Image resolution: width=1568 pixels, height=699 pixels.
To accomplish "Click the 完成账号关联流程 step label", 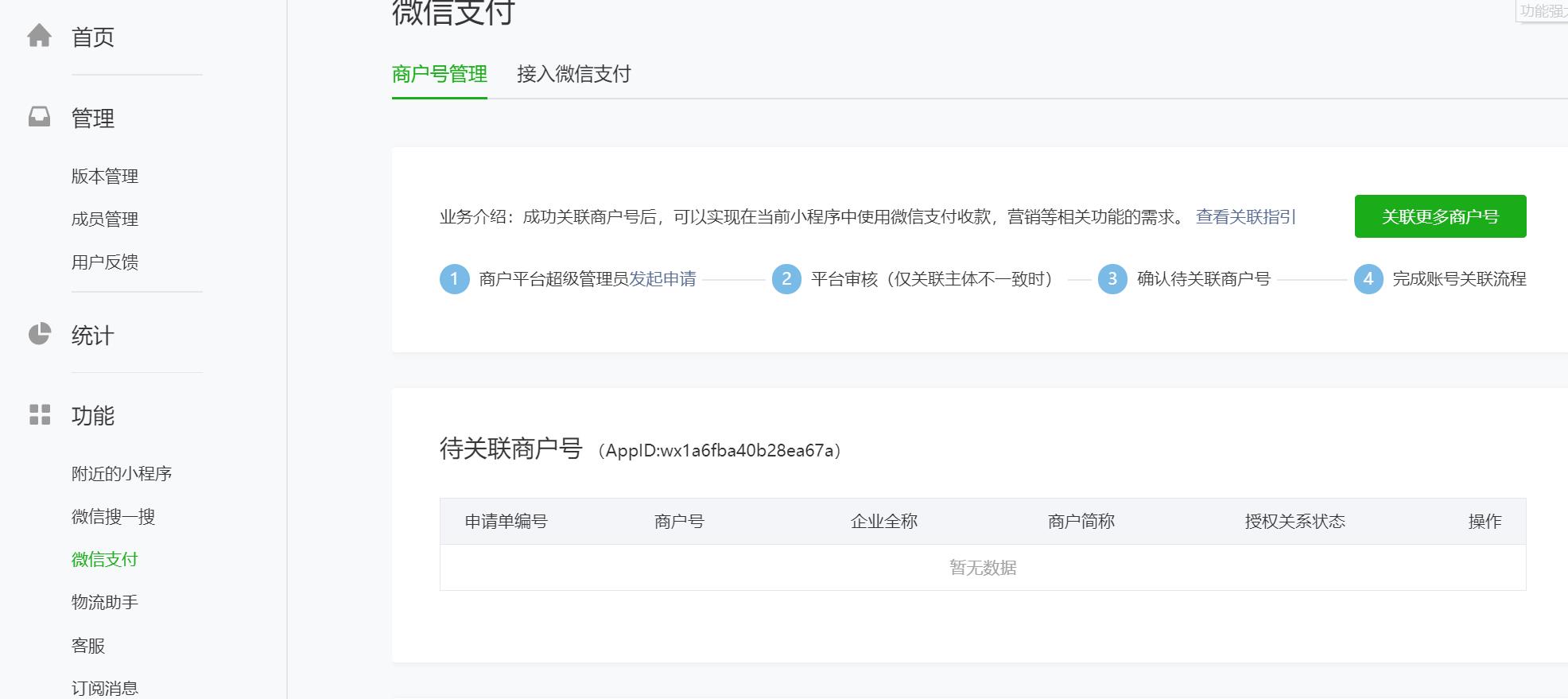I will click(x=1460, y=279).
